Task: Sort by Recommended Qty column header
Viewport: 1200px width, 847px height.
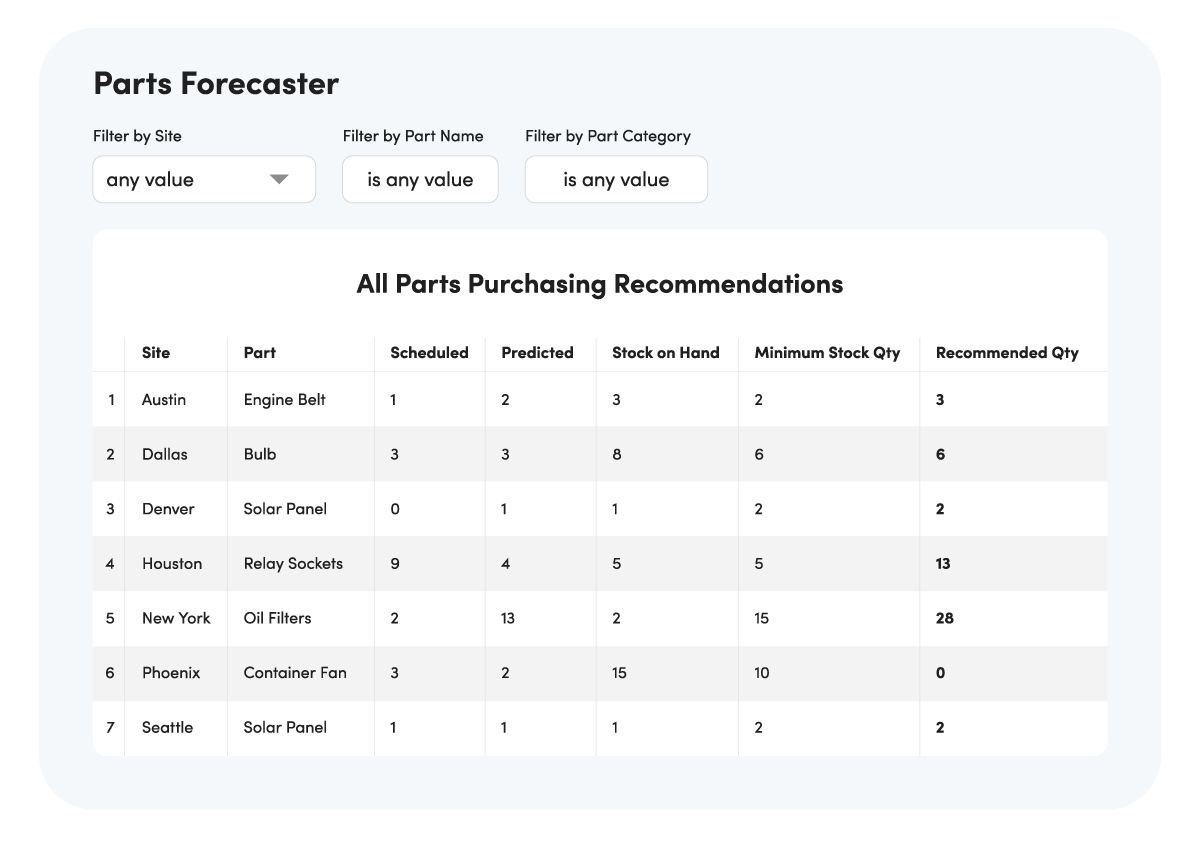Action: click(x=1006, y=352)
